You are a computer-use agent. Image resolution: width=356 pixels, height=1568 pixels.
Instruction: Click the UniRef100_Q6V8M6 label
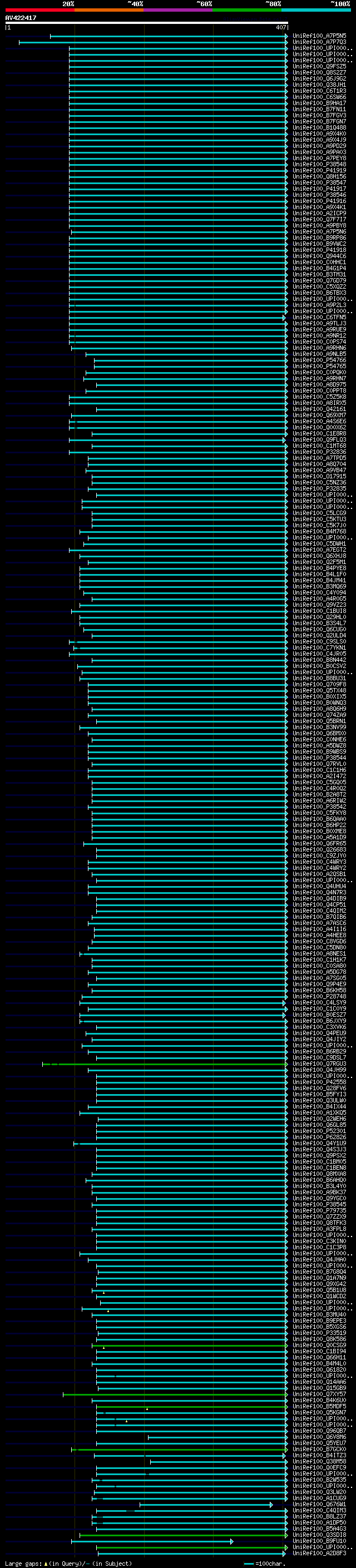pyautogui.click(x=319, y=1437)
